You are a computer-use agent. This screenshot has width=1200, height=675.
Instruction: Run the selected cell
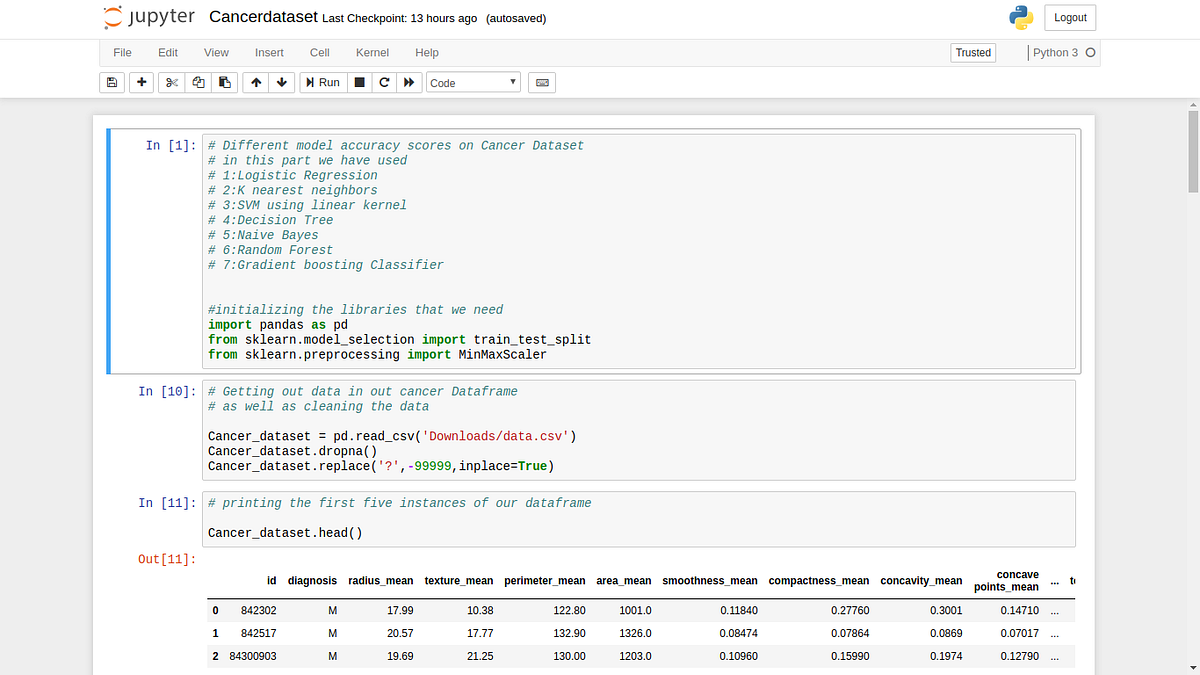click(x=322, y=82)
